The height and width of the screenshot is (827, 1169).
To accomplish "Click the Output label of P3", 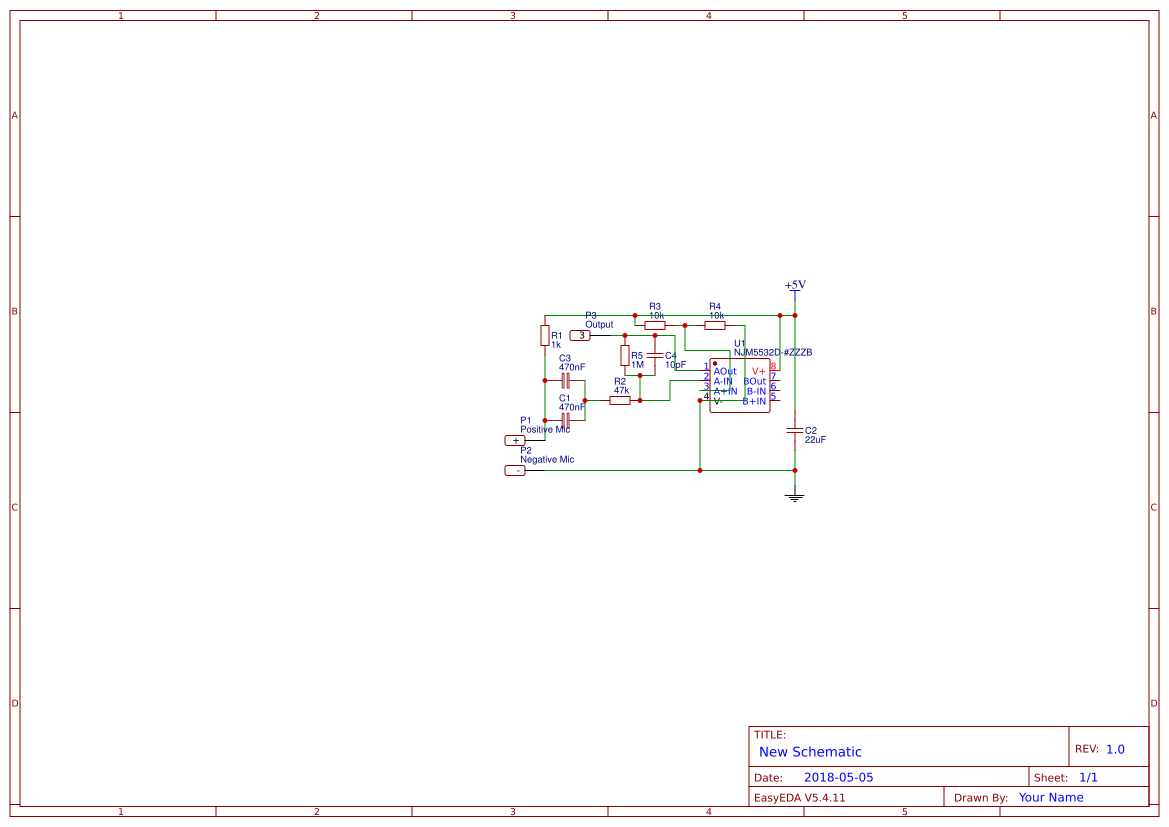I will [599, 324].
